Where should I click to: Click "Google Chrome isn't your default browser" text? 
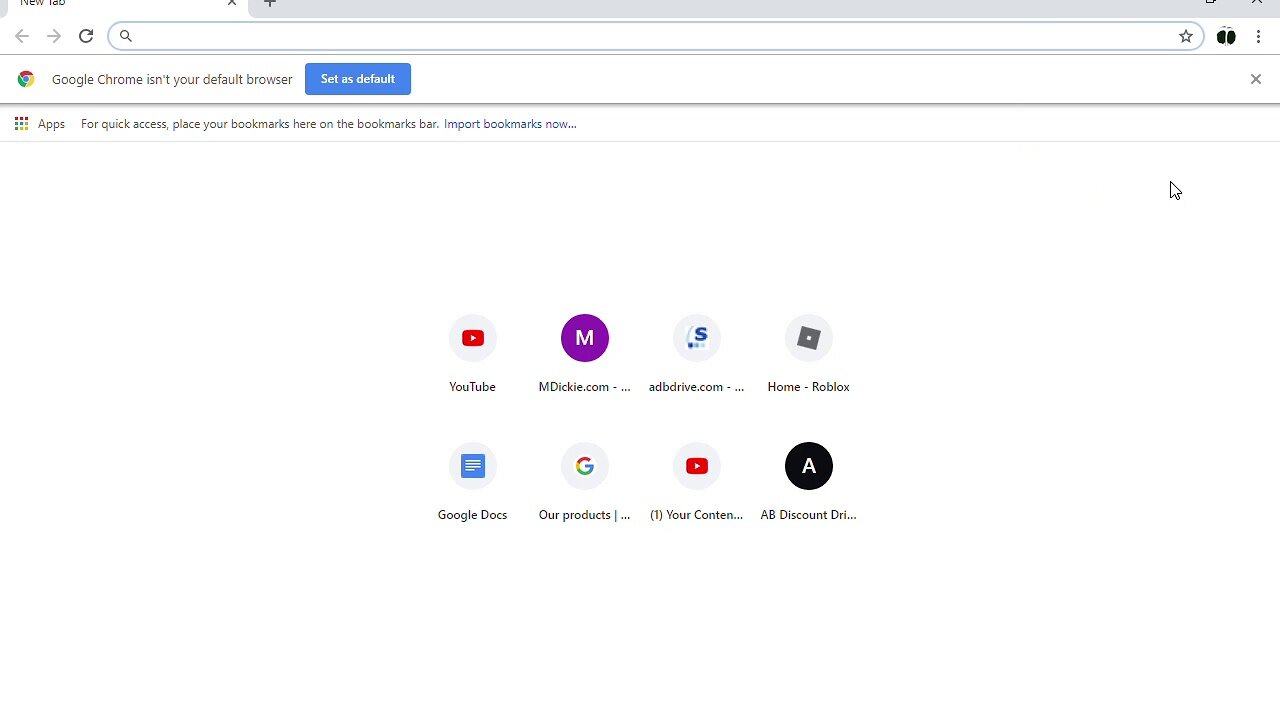[x=172, y=79]
